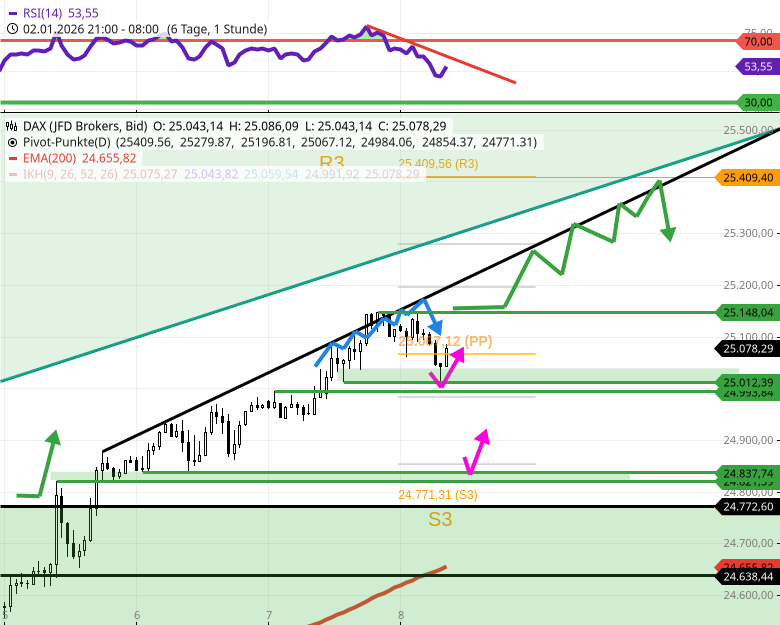Click the red EMA(200) legend marker
The width and height of the screenshot is (780, 625).
pos(11,158)
